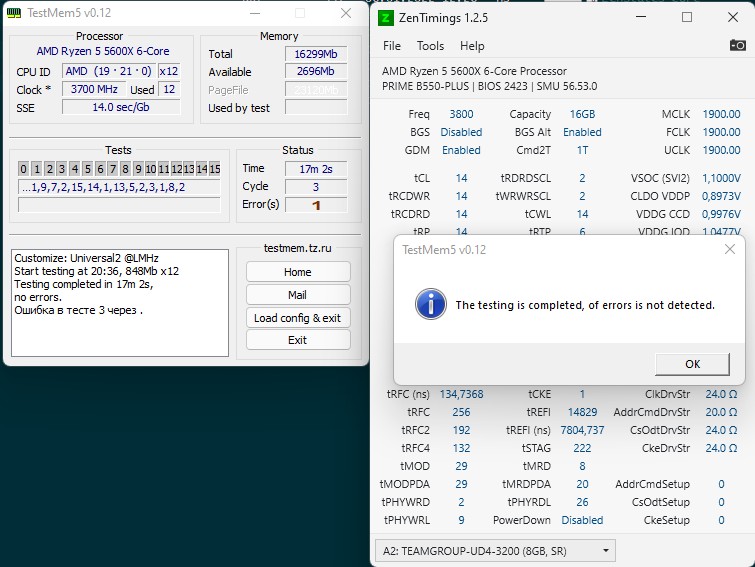Click the PowerDown Disabled value

pos(582,520)
